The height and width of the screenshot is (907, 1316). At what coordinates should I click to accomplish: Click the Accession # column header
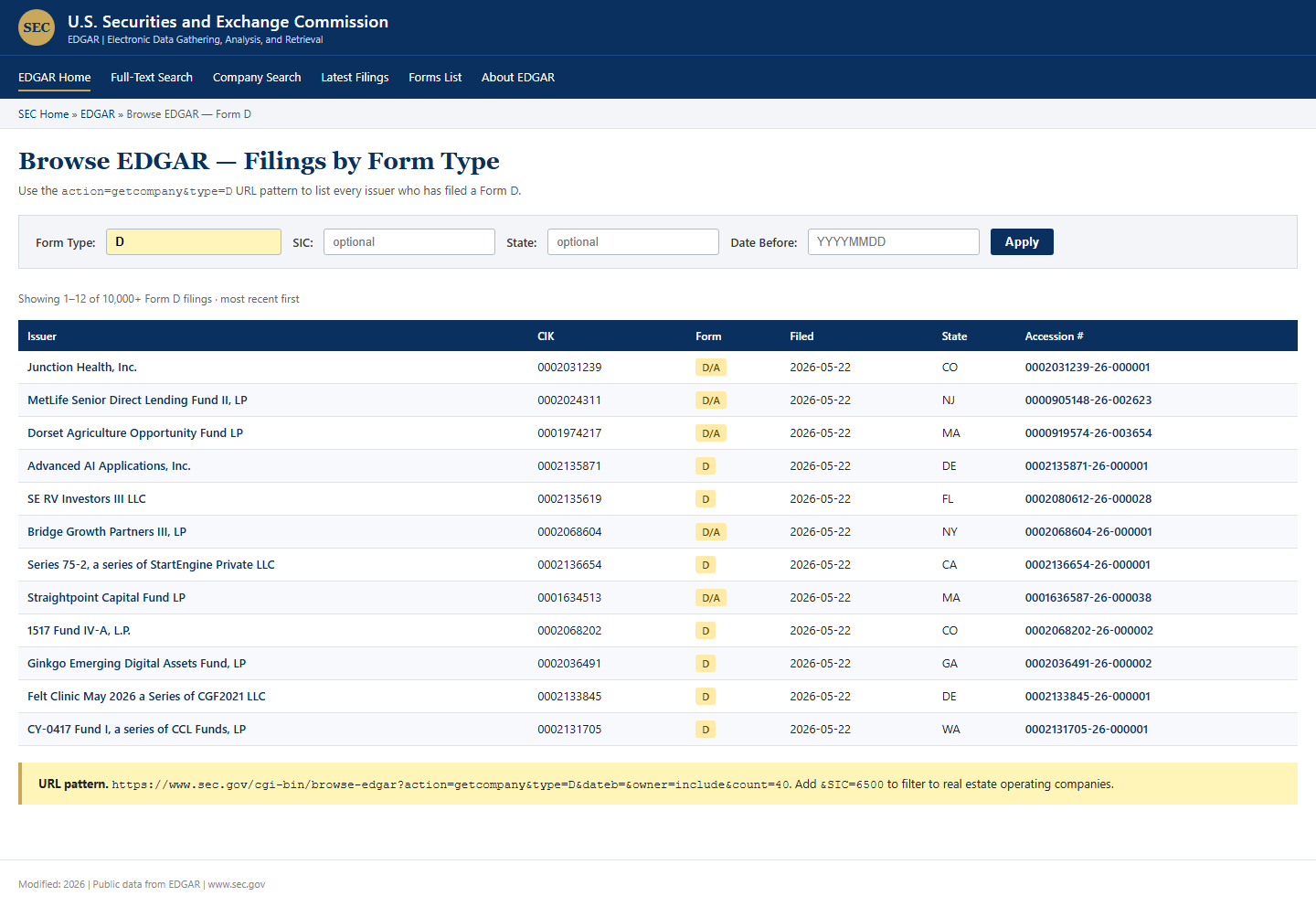(1054, 336)
